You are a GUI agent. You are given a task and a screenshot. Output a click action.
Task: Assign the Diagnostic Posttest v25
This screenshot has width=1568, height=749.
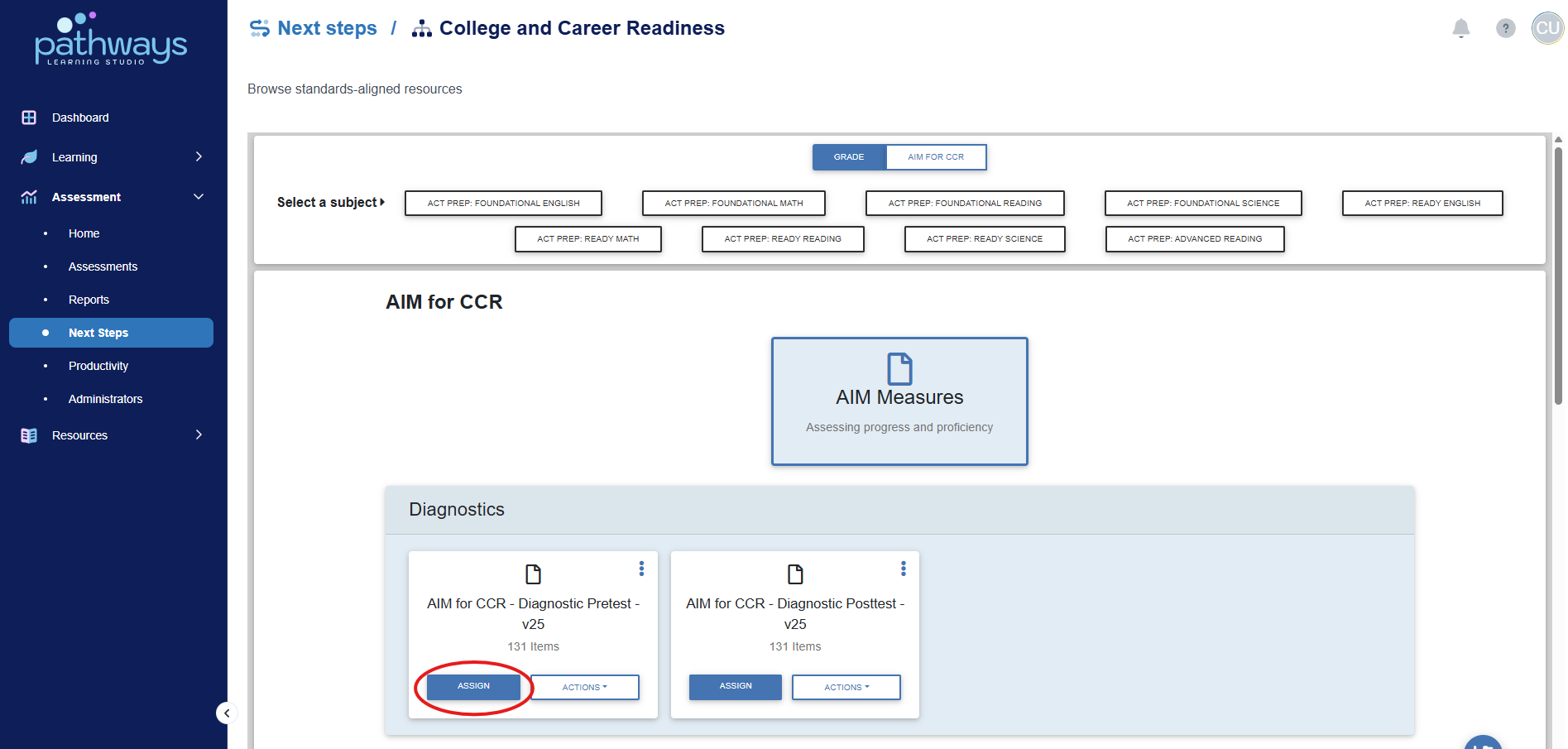[x=736, y=686]
